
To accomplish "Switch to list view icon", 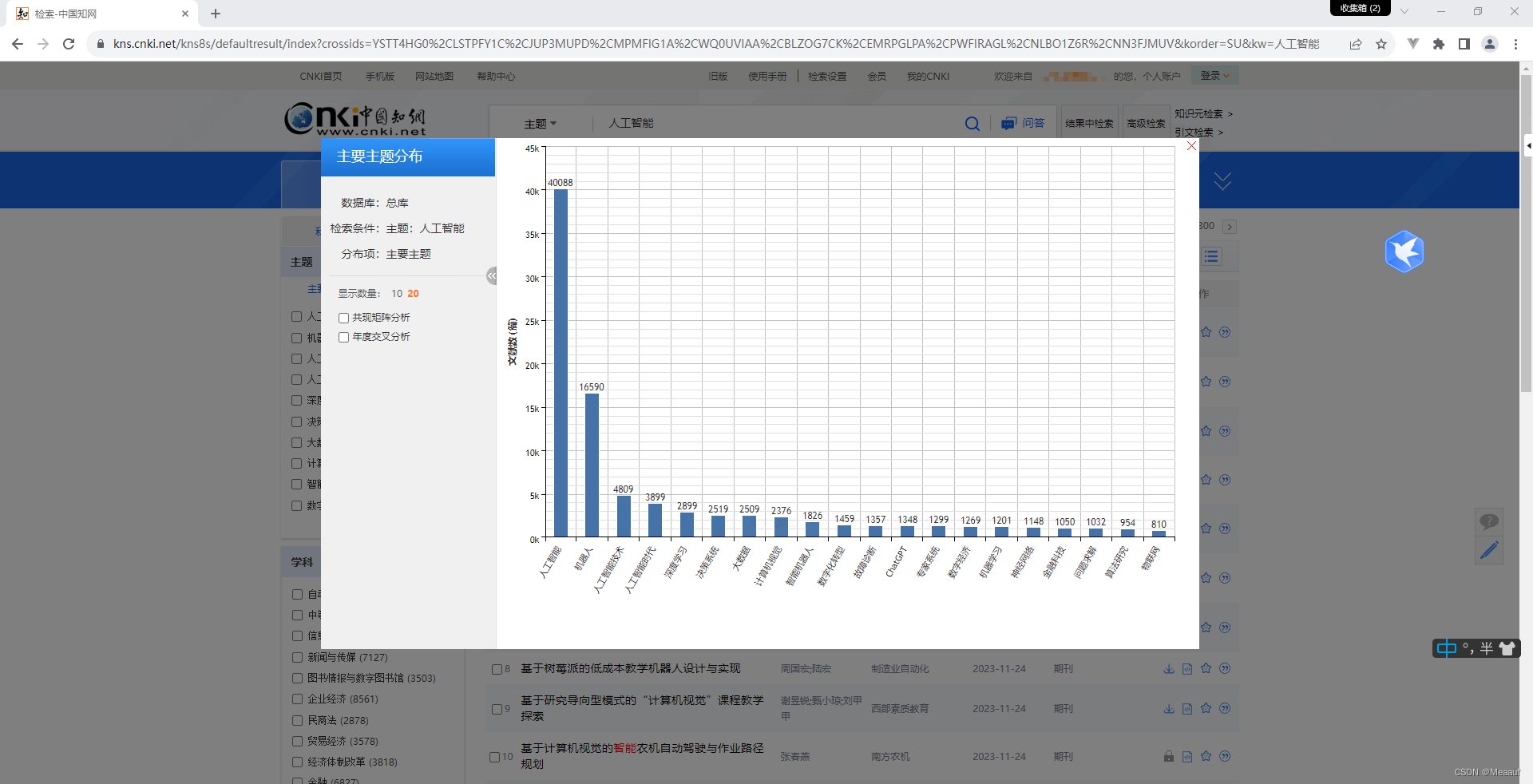I will [x=1212, y=256].
